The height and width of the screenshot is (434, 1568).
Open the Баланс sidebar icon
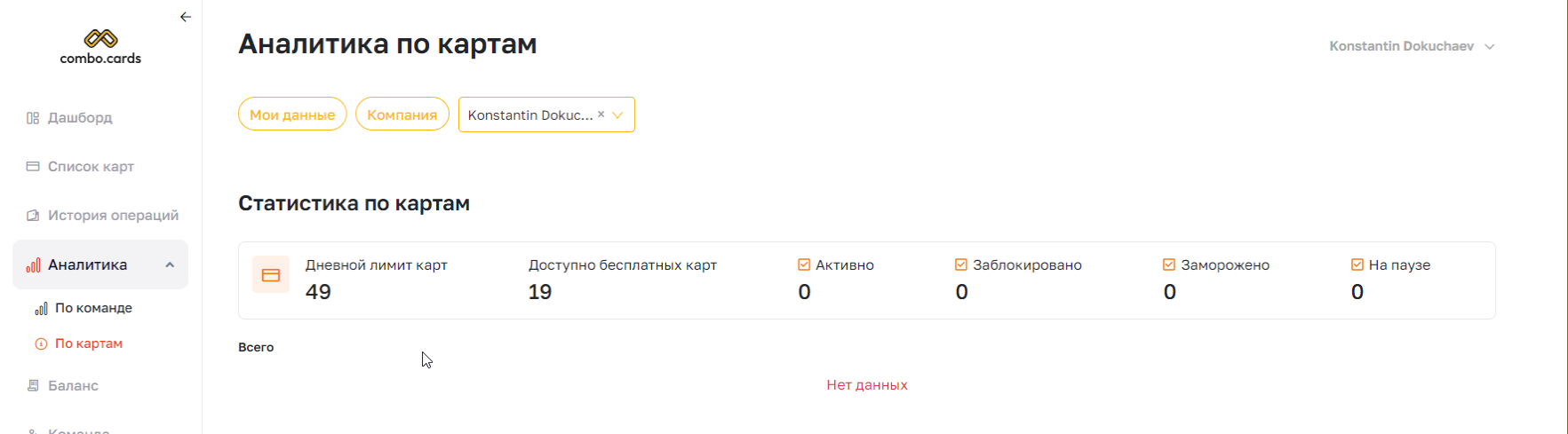pos(33,386)
